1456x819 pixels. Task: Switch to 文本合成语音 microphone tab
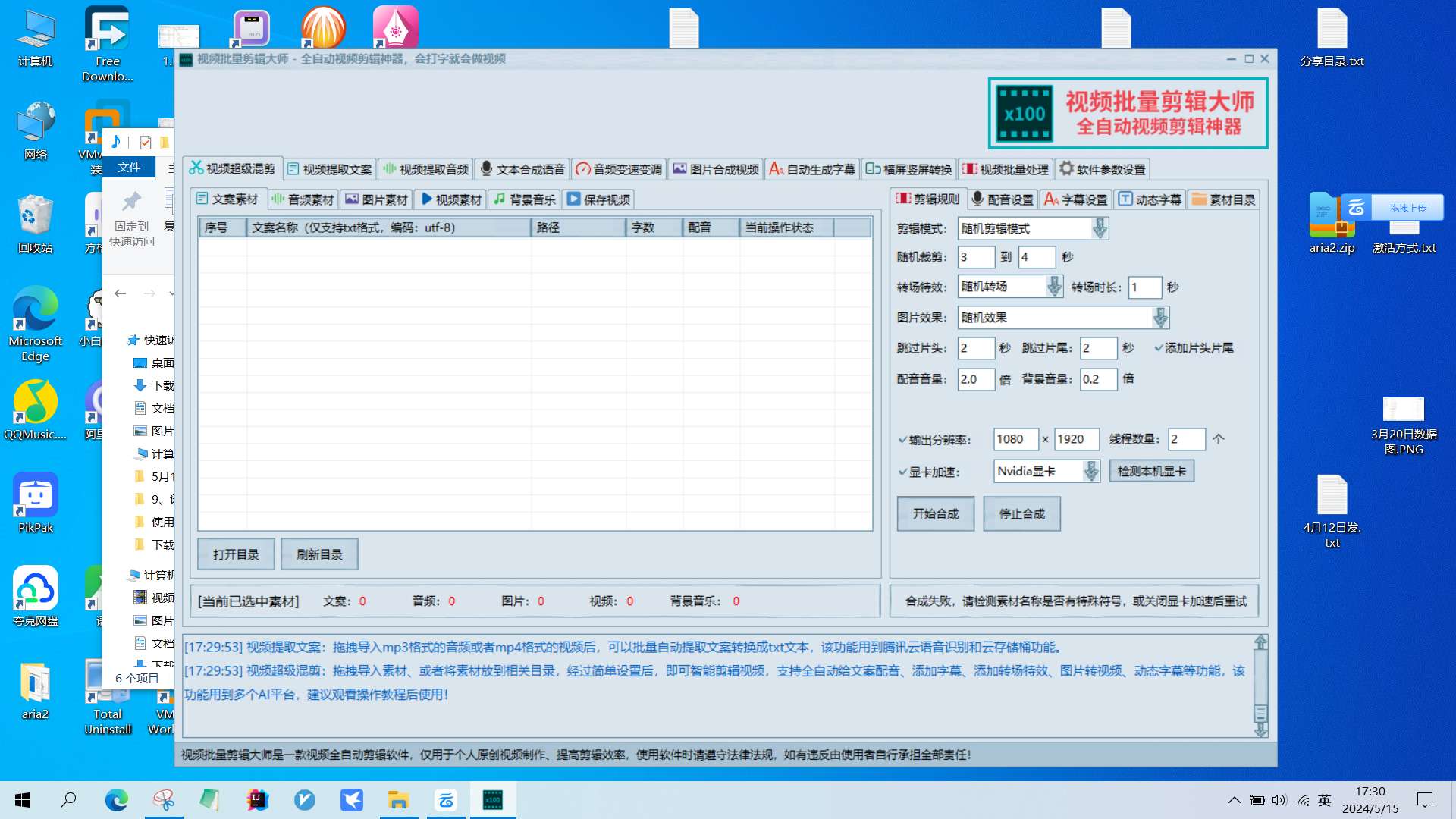coord(522,169)
